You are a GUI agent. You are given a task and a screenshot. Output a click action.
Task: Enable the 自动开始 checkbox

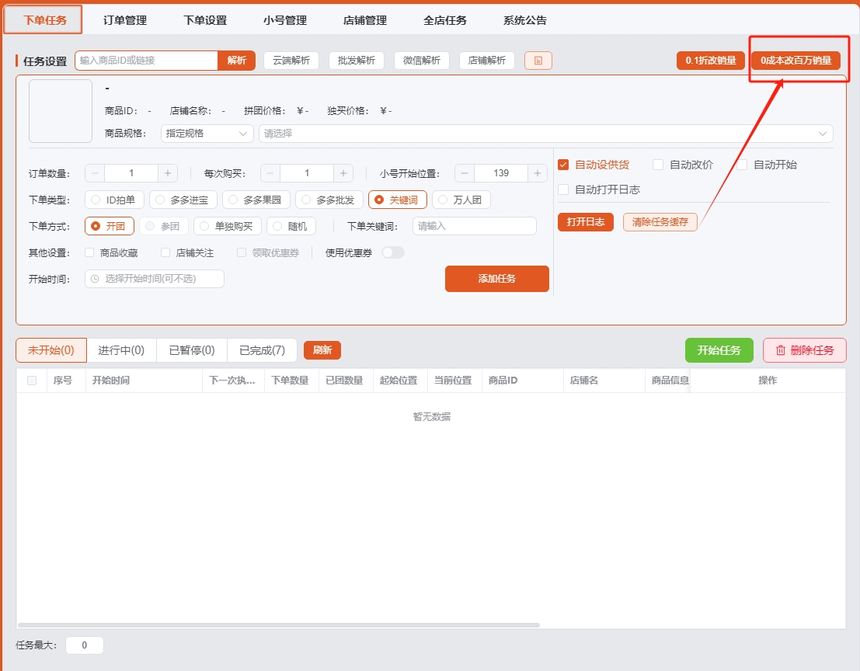(x=742, y=165)
